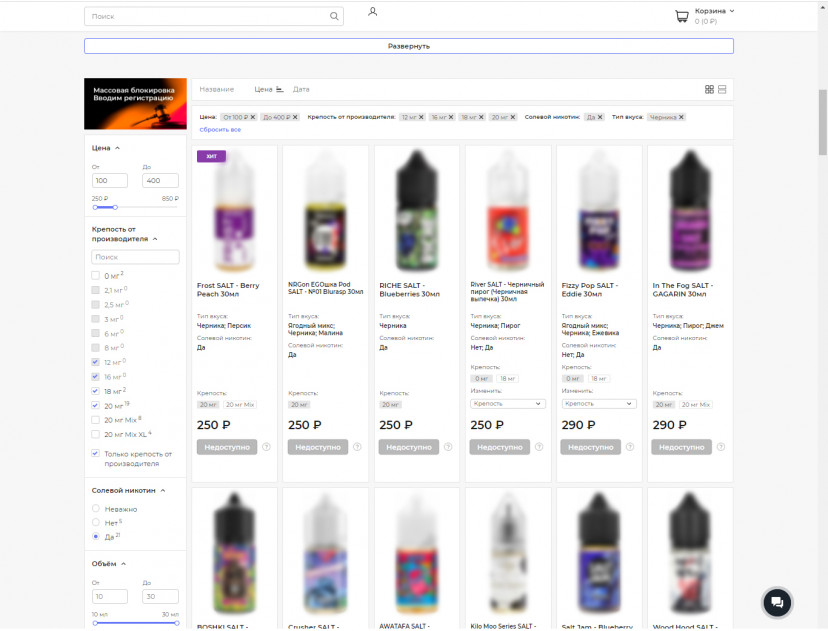Uncheck the '18 мг' strength checkbox
This screenshot has height=631, width=828.
point(96,391)
